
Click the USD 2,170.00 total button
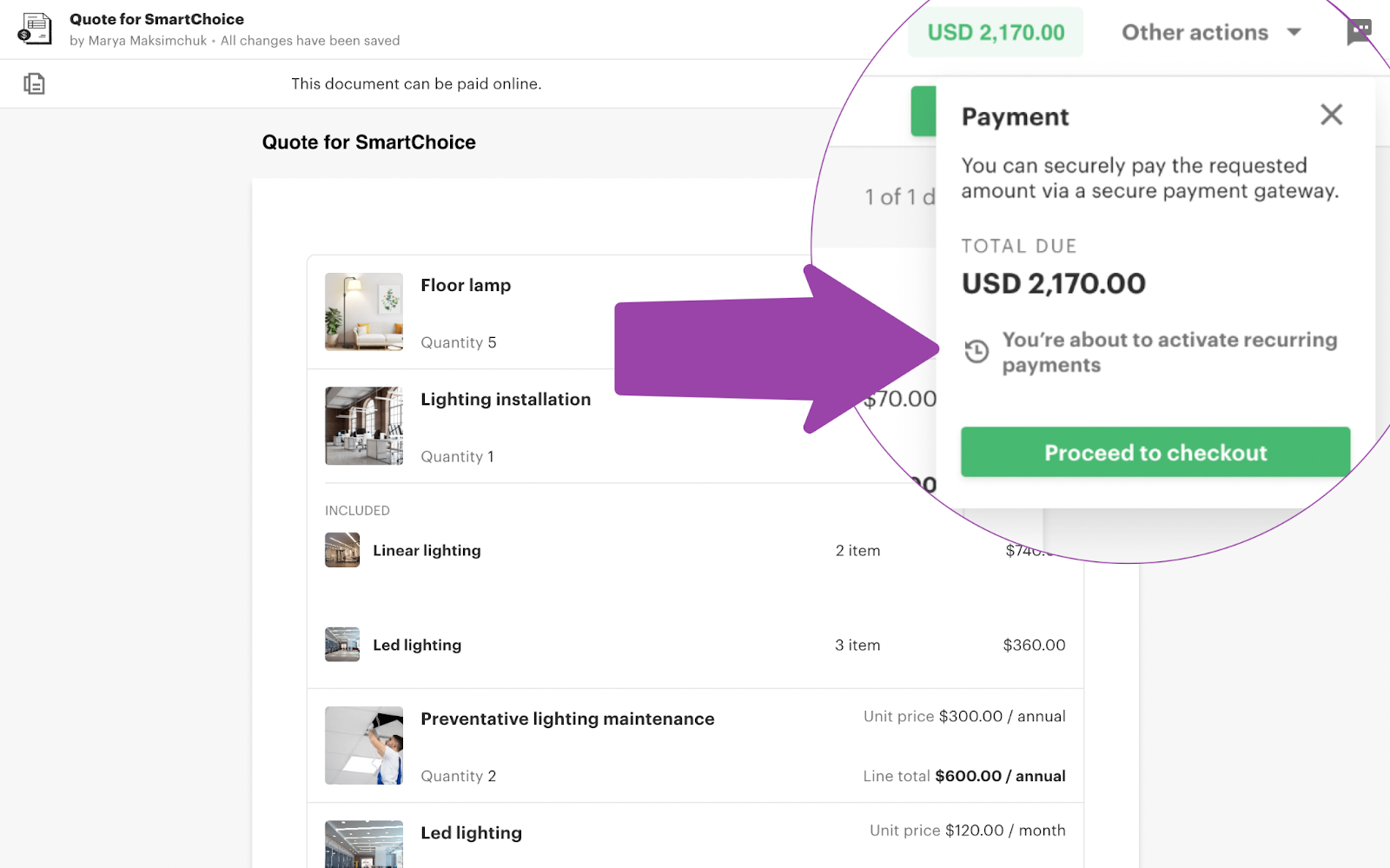(996, 33)
